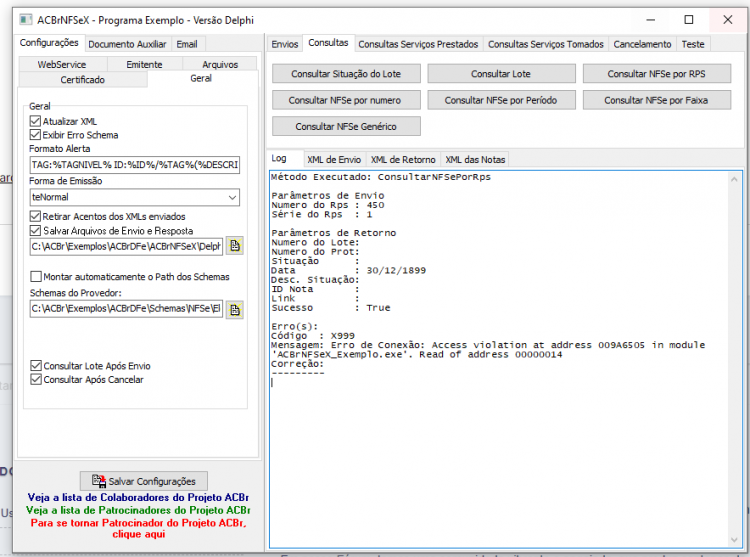The width and height of the screenshot is (750, 557).
Task: Switch to the Envios tab
Action: [285, 44]
